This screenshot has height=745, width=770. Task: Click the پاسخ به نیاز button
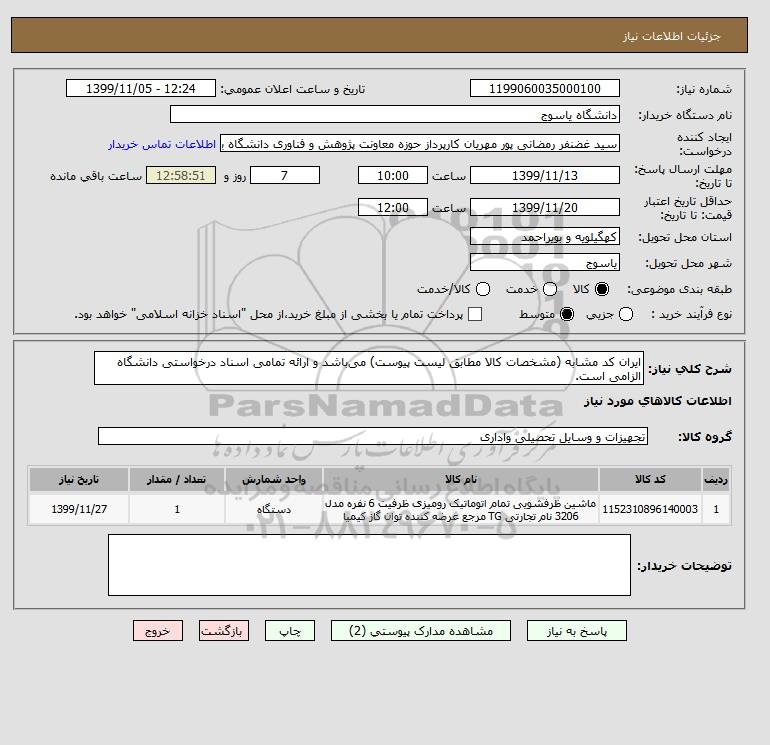[577, 631]
